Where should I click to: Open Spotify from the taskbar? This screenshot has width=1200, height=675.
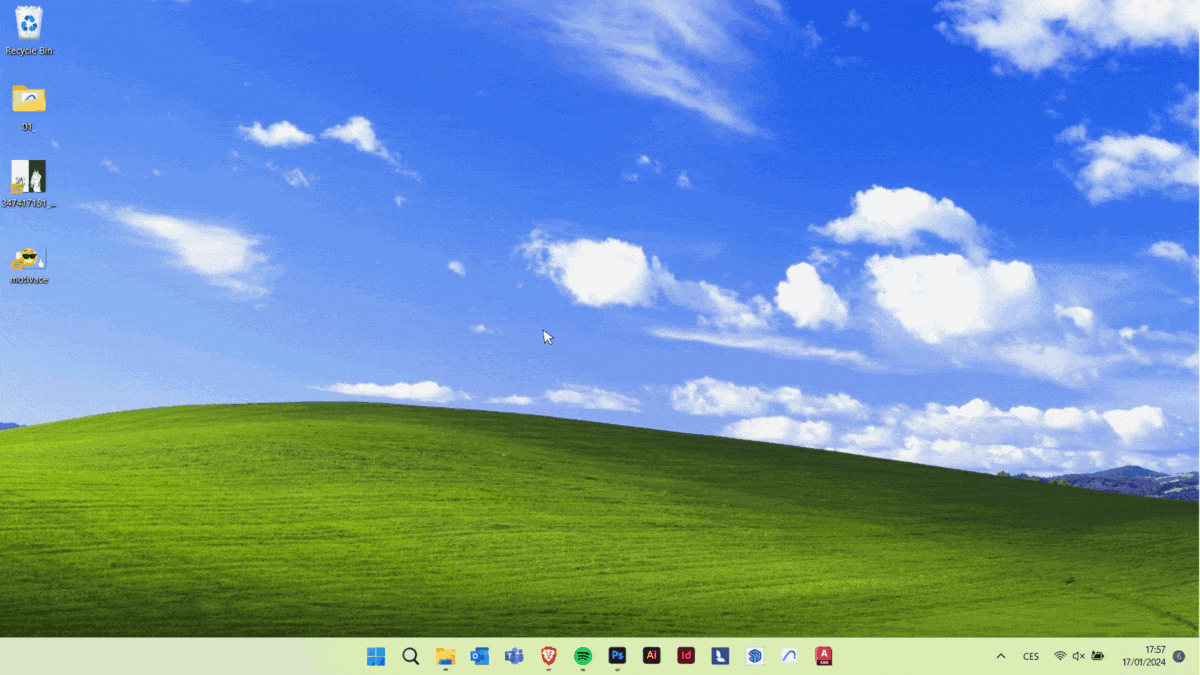pos(583,656)
